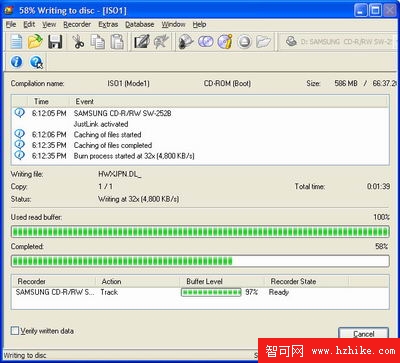Enable Verify written data checkbox
Image resolution: width=400 pixels, height=363 pixels.
click(15, 331)
